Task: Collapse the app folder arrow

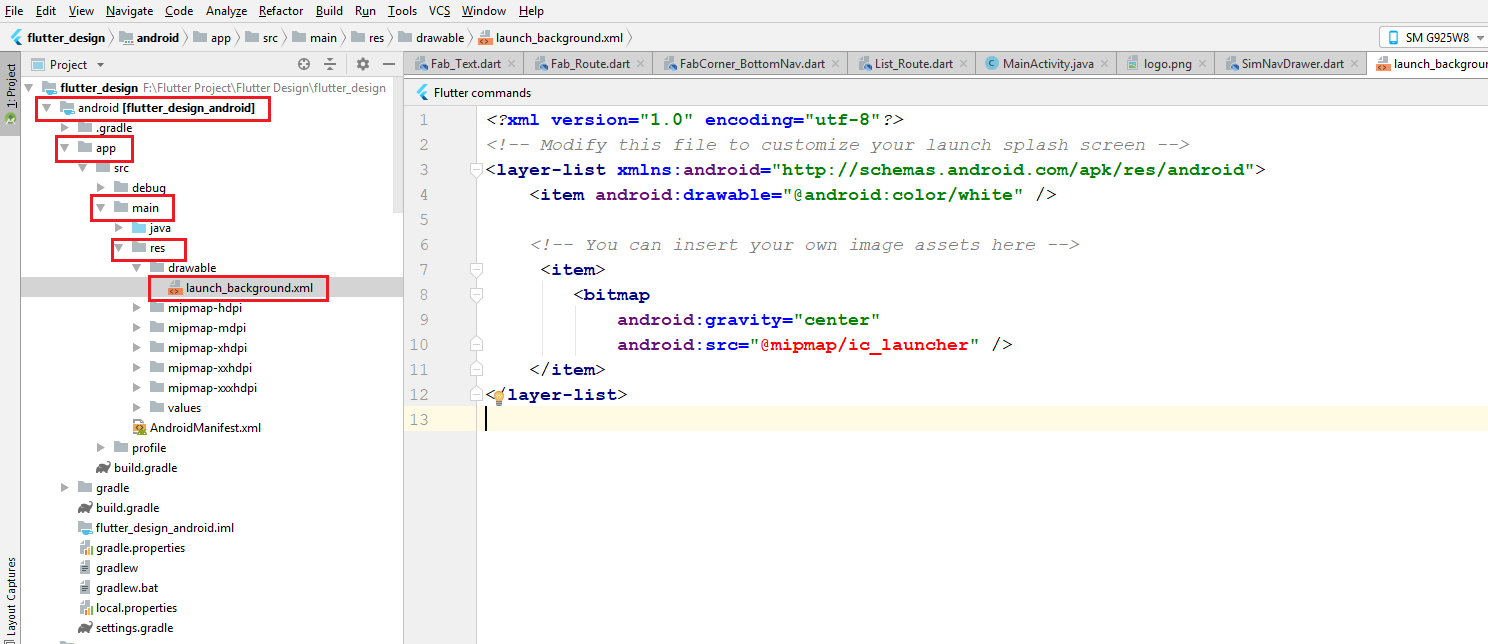Action: [65, 148]
